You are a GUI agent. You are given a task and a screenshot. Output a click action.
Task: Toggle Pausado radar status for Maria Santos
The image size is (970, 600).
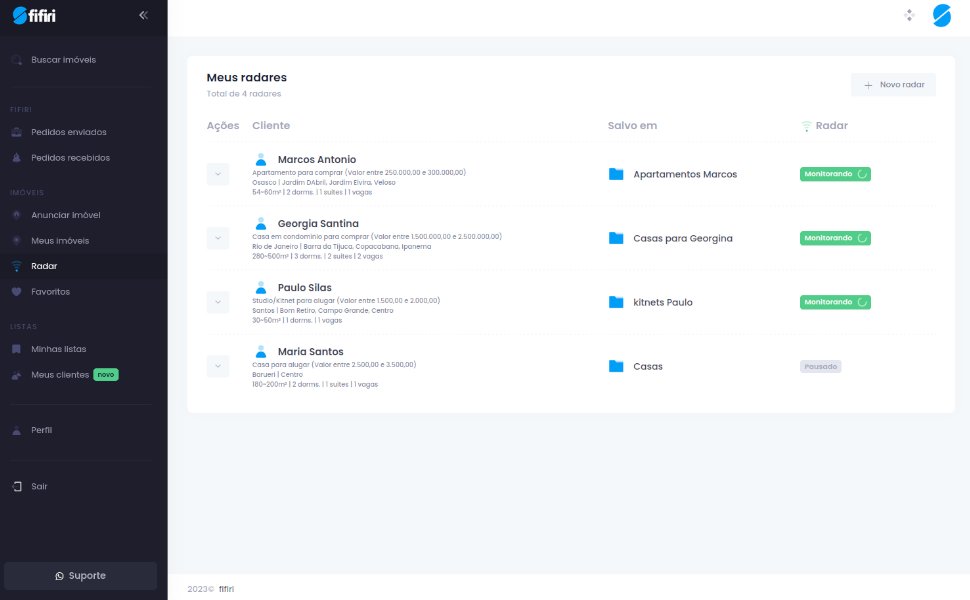point(820,366)
